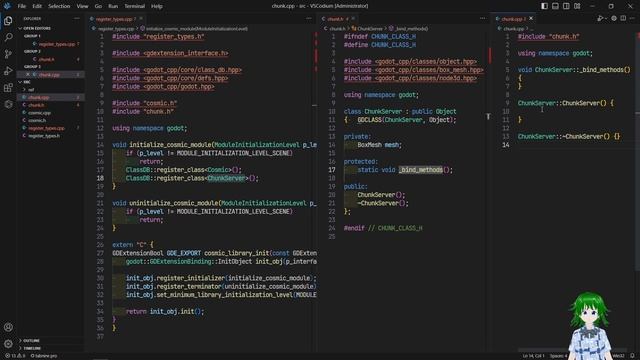Open the dropdown arrow beside Run code
This screenshot has width=640, height=360.
click(x=605, y=19)
